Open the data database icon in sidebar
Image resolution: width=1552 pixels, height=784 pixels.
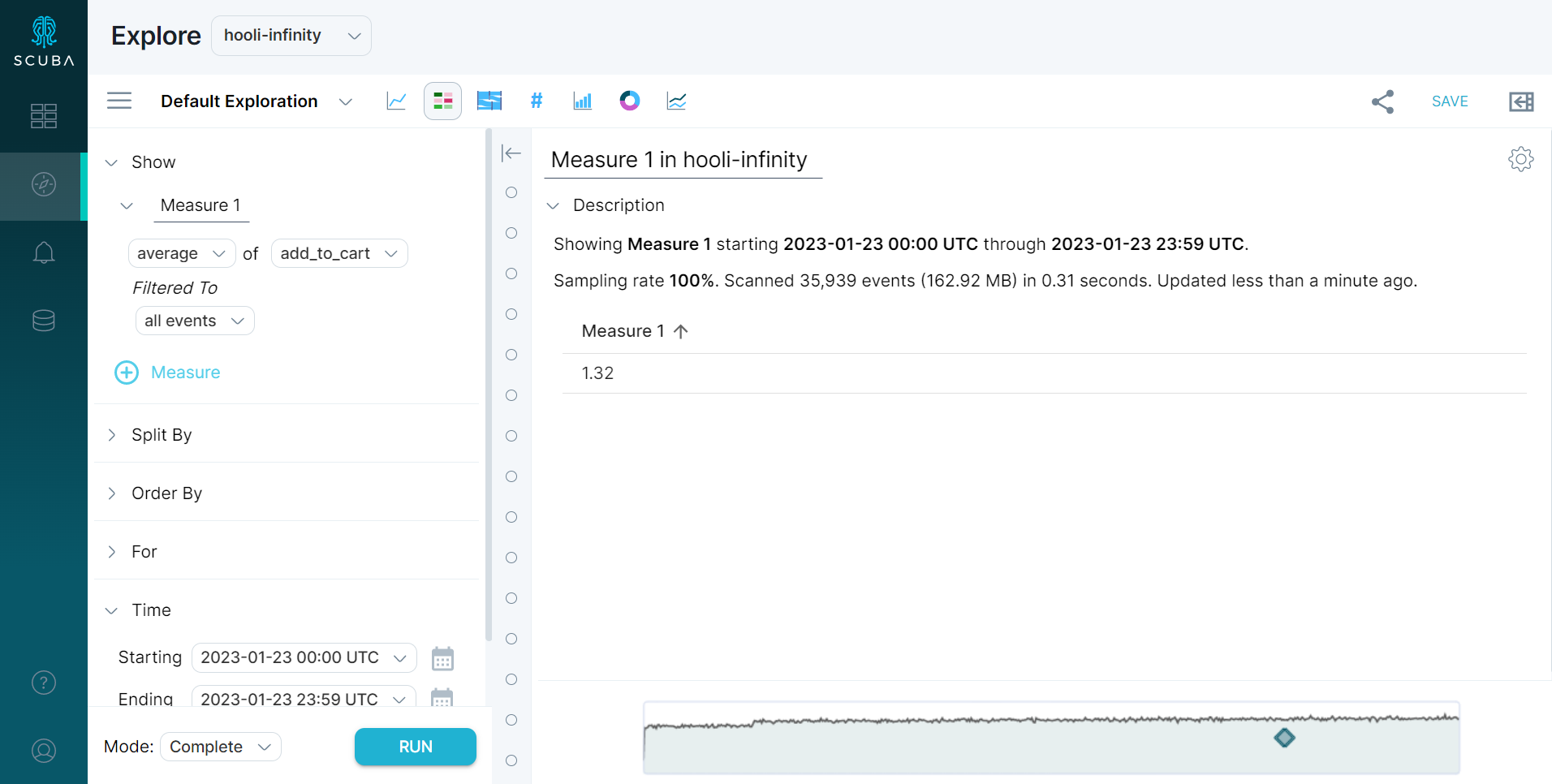tap(44, 321)
